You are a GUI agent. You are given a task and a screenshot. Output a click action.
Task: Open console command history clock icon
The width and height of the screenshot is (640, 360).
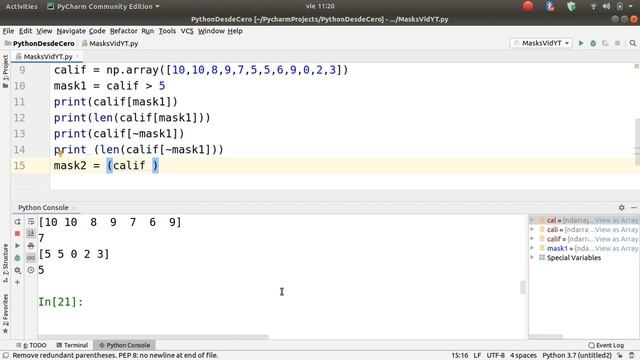tap(31, 270)
